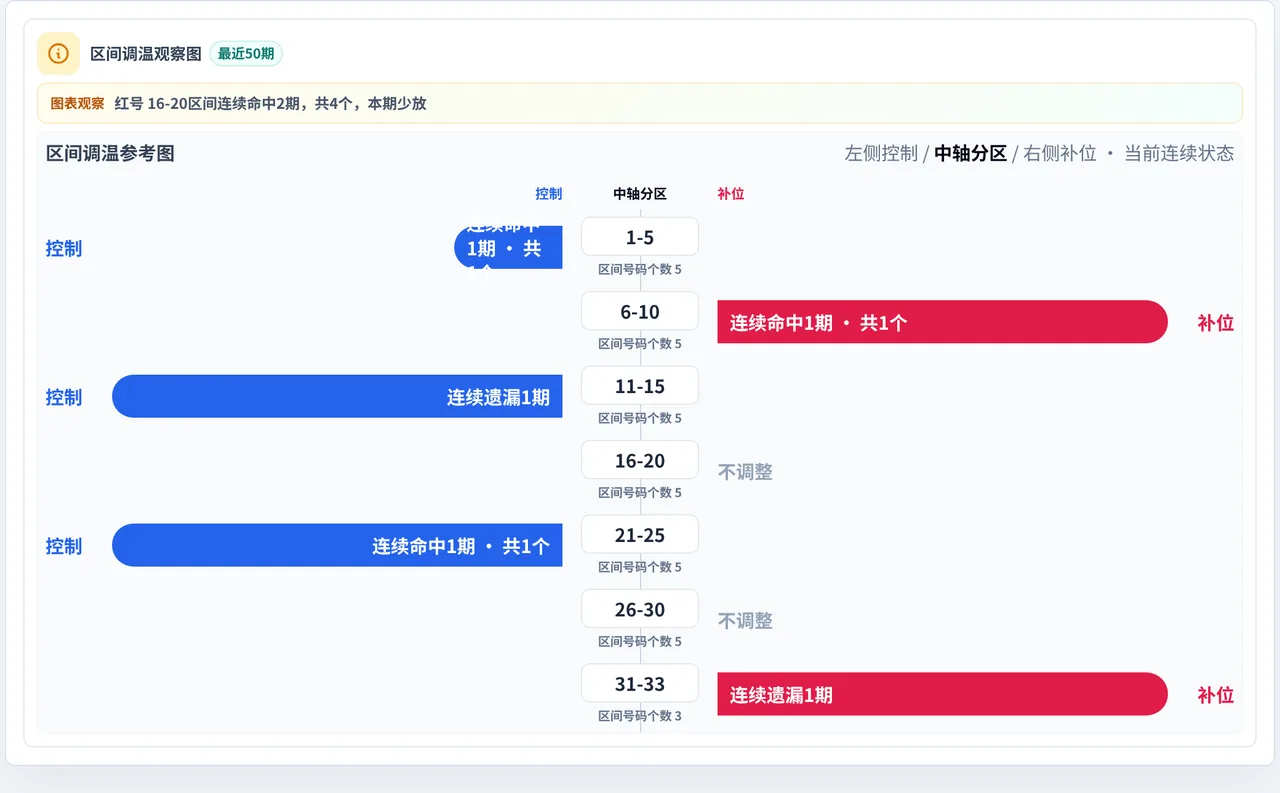
Task: Click 区间号码个数 5 caption under 1-5
Action: click(640, 269)
